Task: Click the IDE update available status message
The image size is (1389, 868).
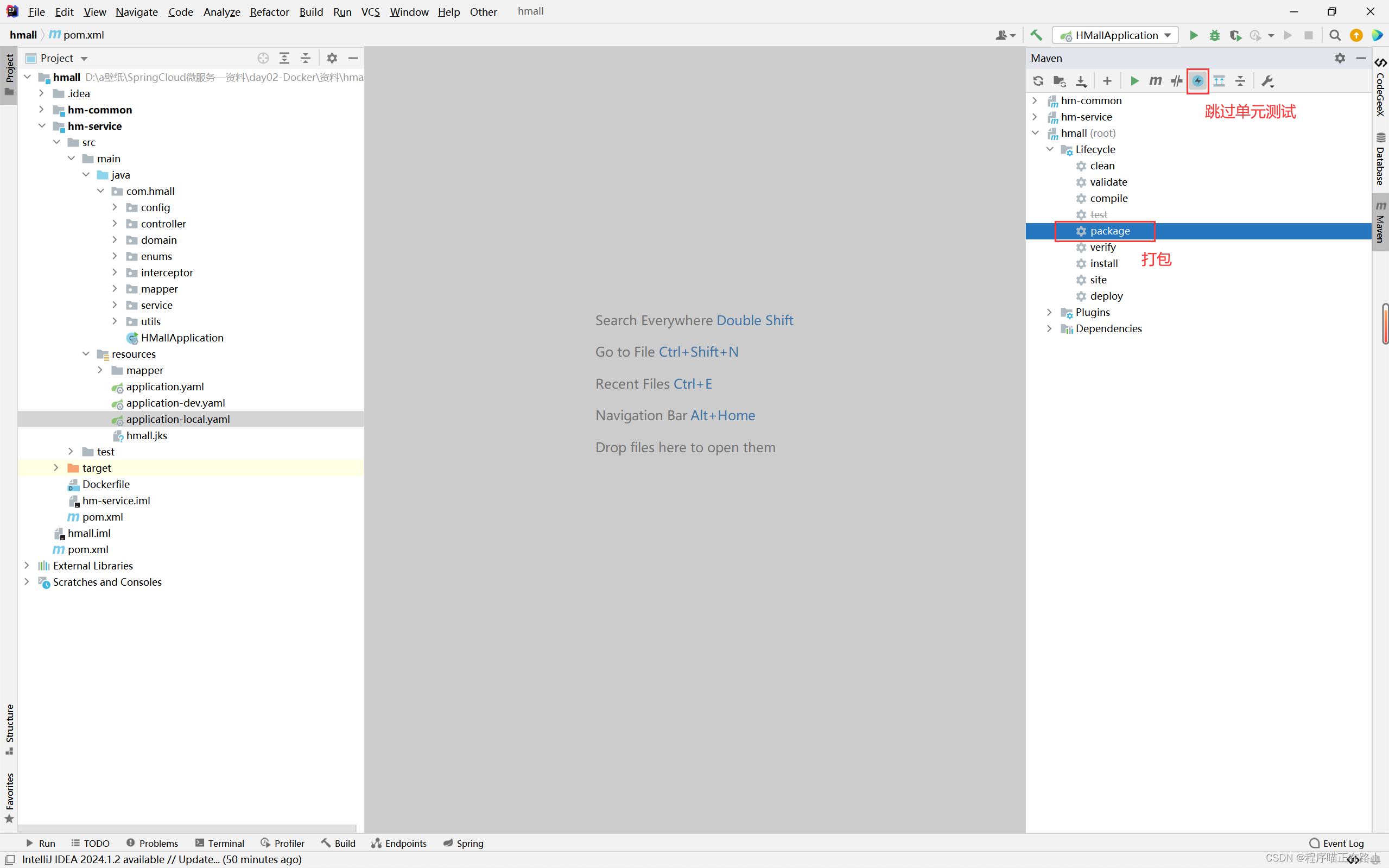Action: pyautogui.click(x=162, y=859)
